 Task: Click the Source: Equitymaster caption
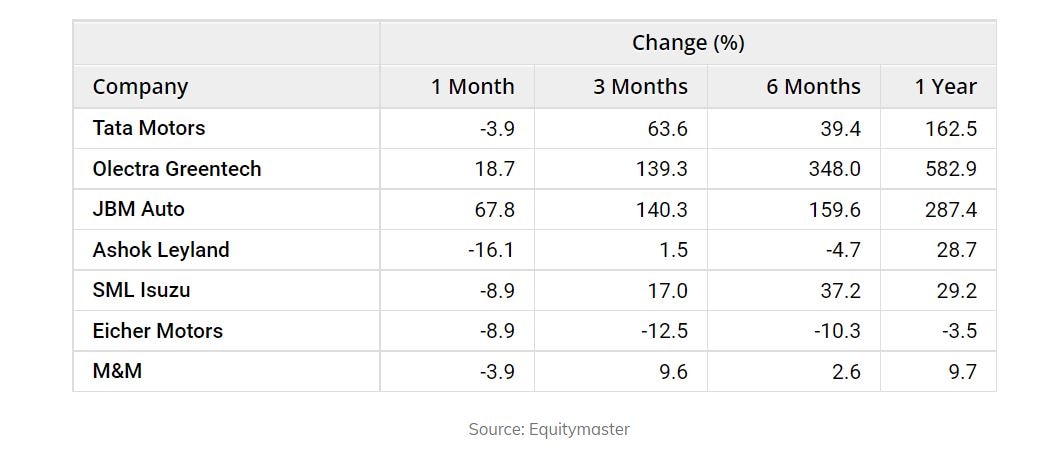[549, 429]
